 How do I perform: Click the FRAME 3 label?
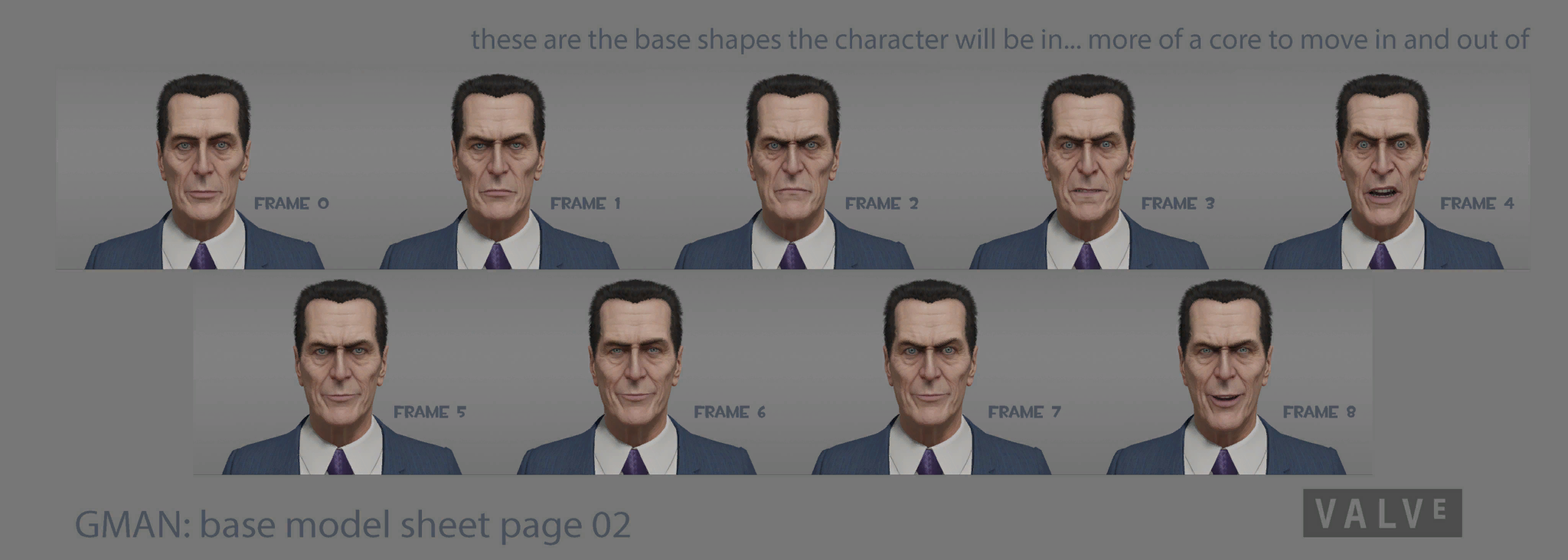(x=1178, y=203)
